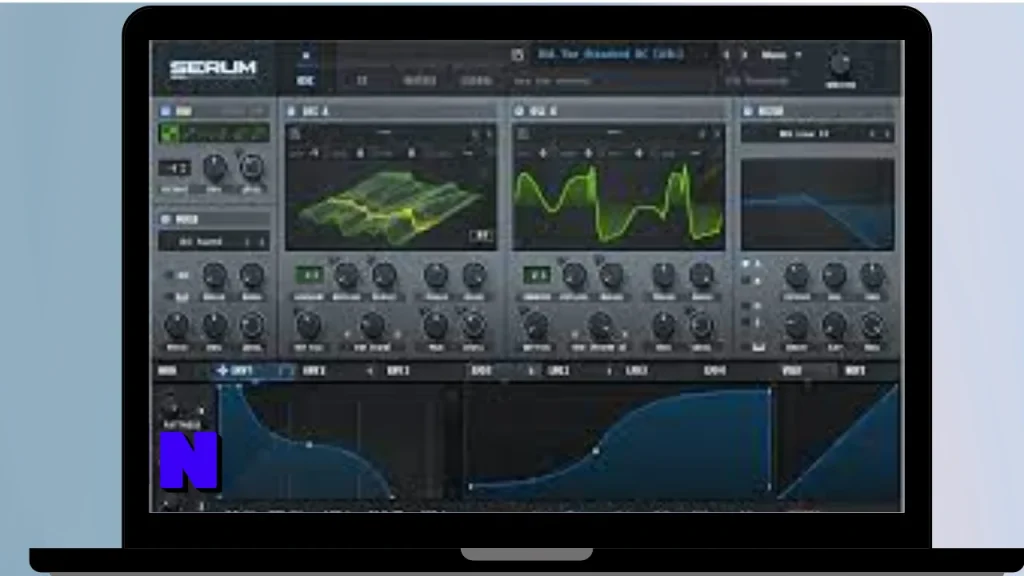Toggle the SUB oscillator on/off
The image size is (1024, 576).
166,111
